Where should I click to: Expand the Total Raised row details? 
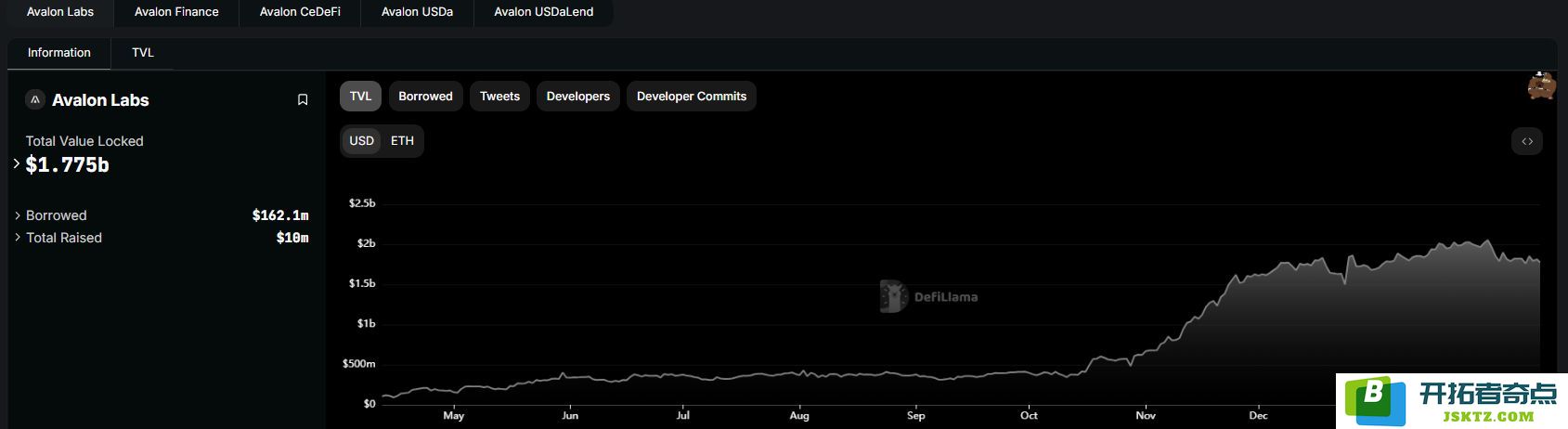pos(18,238)
